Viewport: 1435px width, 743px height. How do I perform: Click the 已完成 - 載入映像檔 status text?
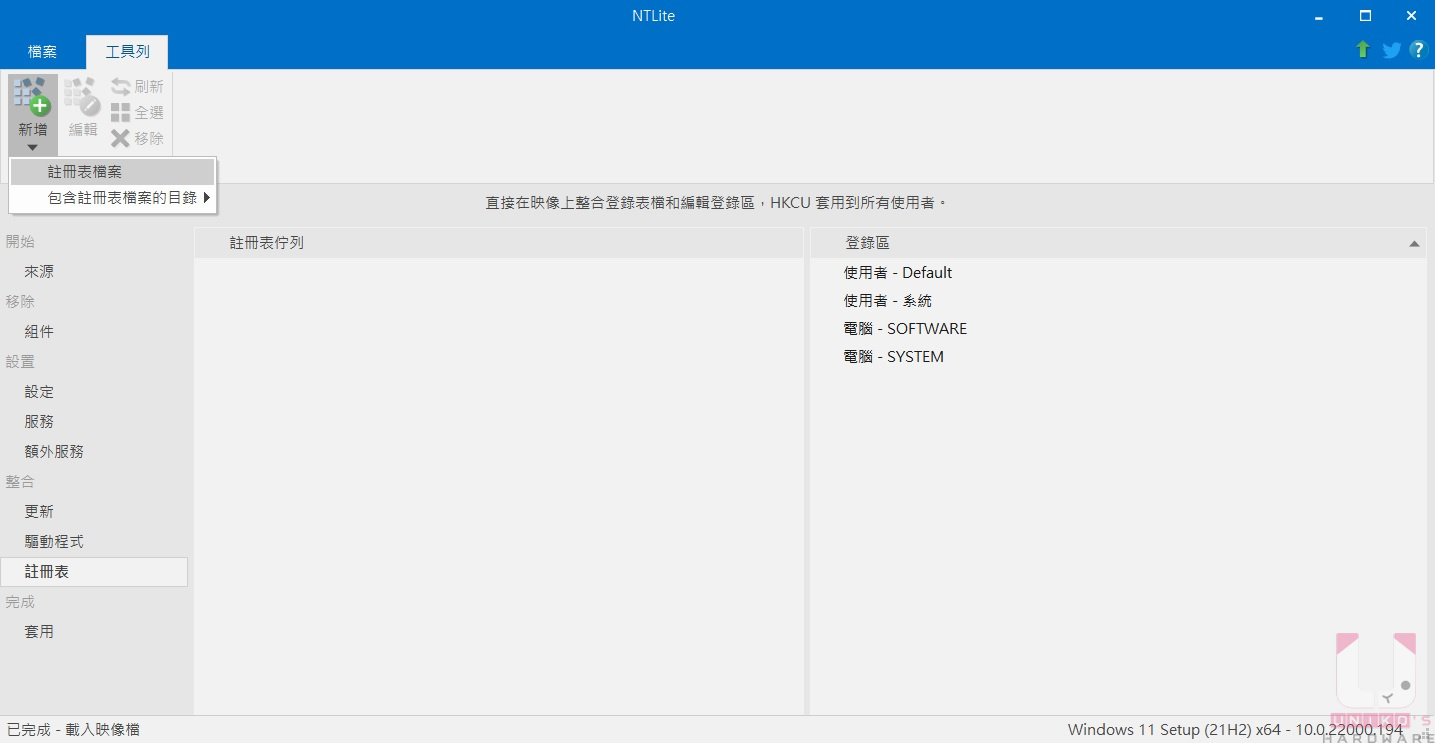coord(73,730)
